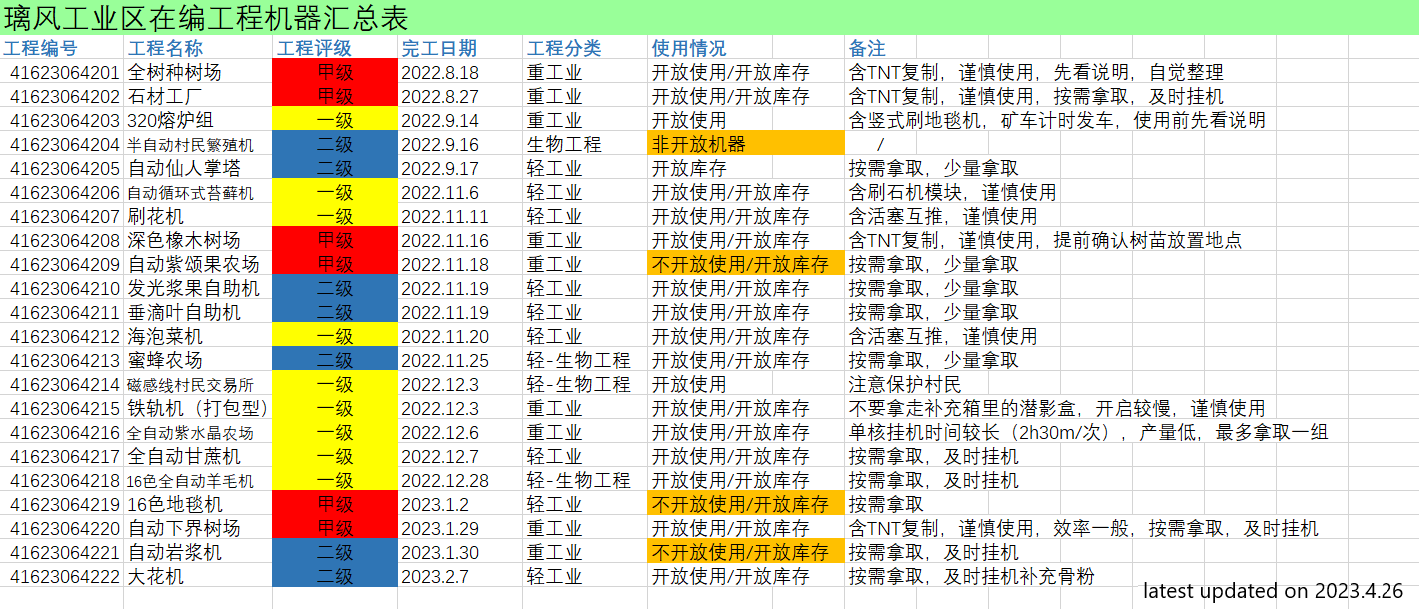The height and width of the screenshot is (609, 1419).
Task: Select the remark cell for 全自动紫水晶农场
Action: click(x=1088, y=432)
